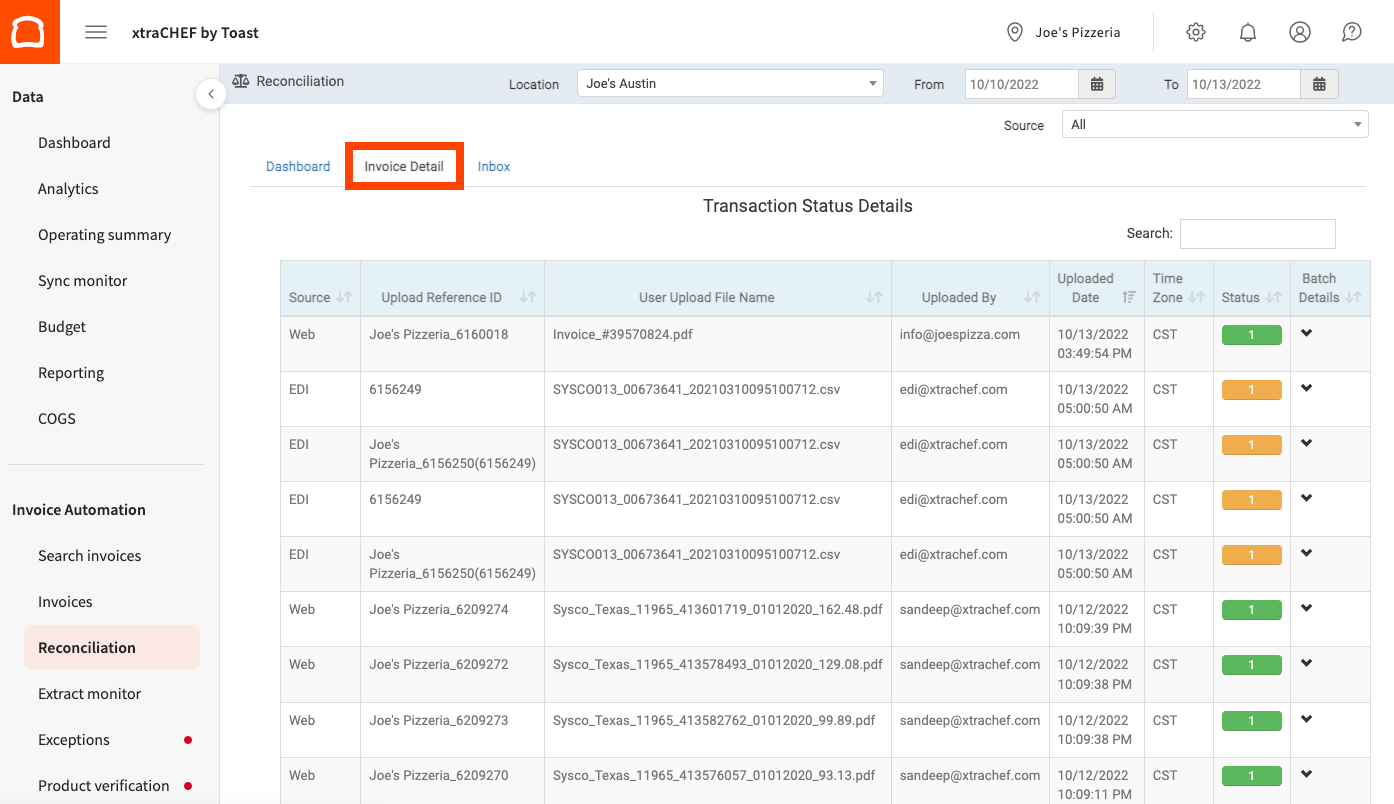Viewport: 1394px width, 804px height.
Task: Switch to the Dashboard tab
Action: (x=297, y=166)
